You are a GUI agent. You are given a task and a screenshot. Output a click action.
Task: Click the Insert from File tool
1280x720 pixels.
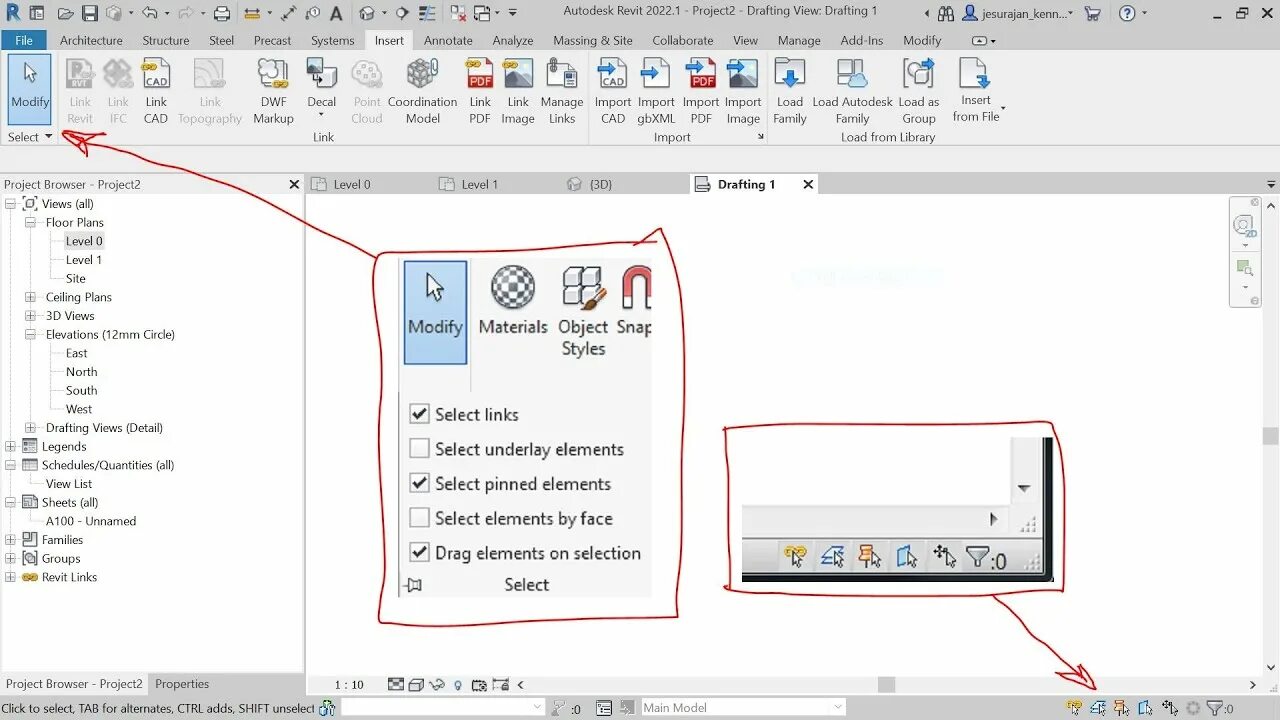coord(976,90)
